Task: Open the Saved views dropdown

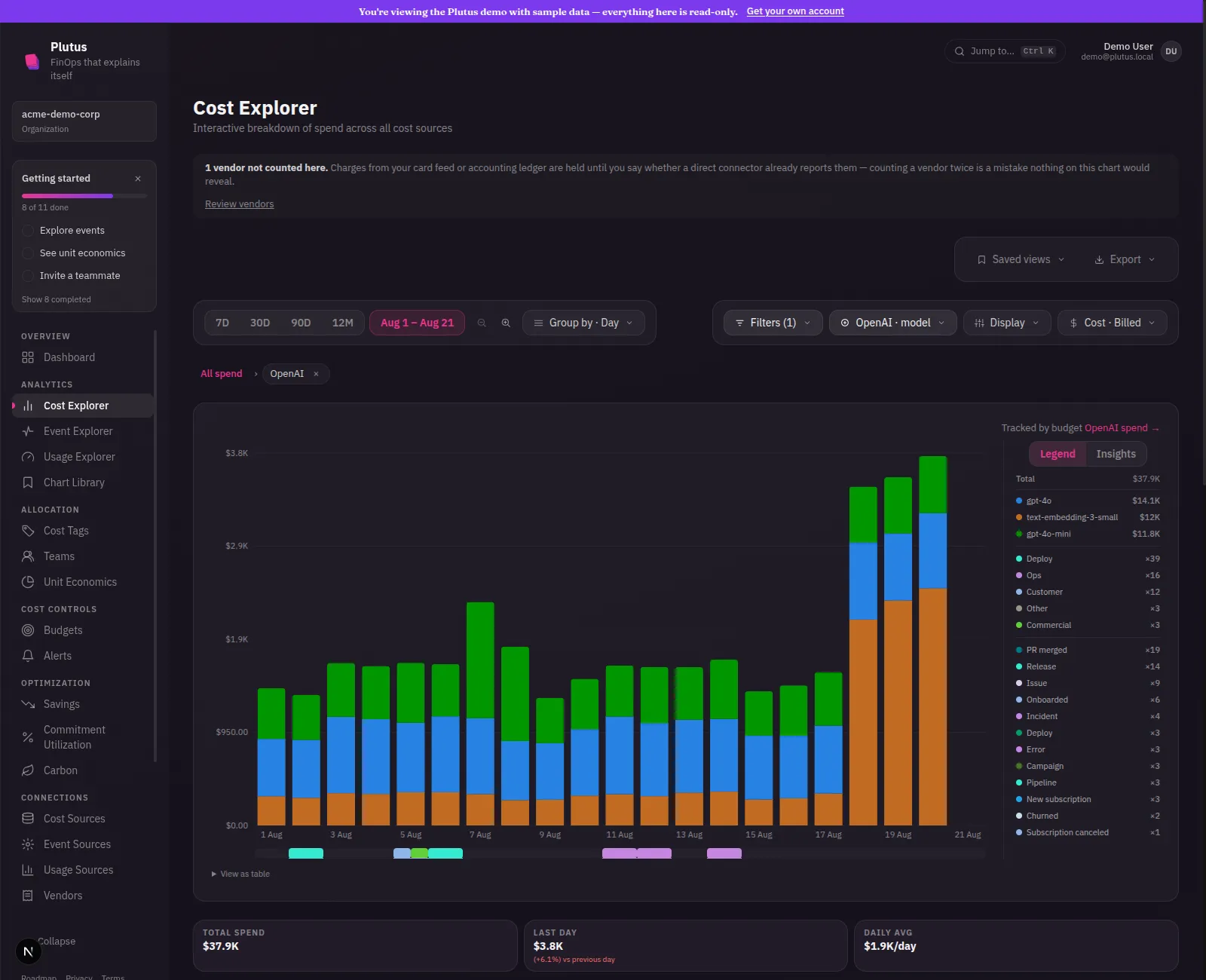Action: 1021,259
